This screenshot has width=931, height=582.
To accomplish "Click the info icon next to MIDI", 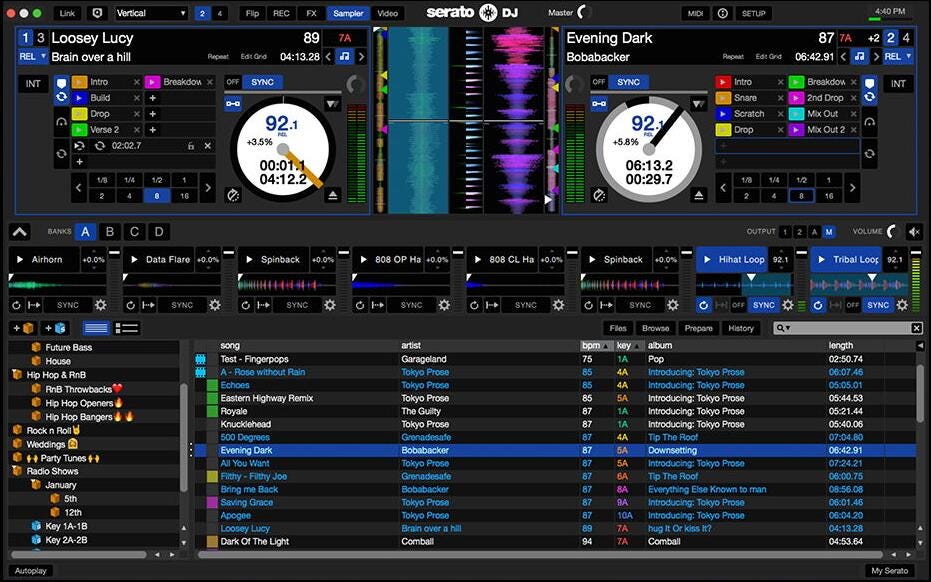I will 723,13.
